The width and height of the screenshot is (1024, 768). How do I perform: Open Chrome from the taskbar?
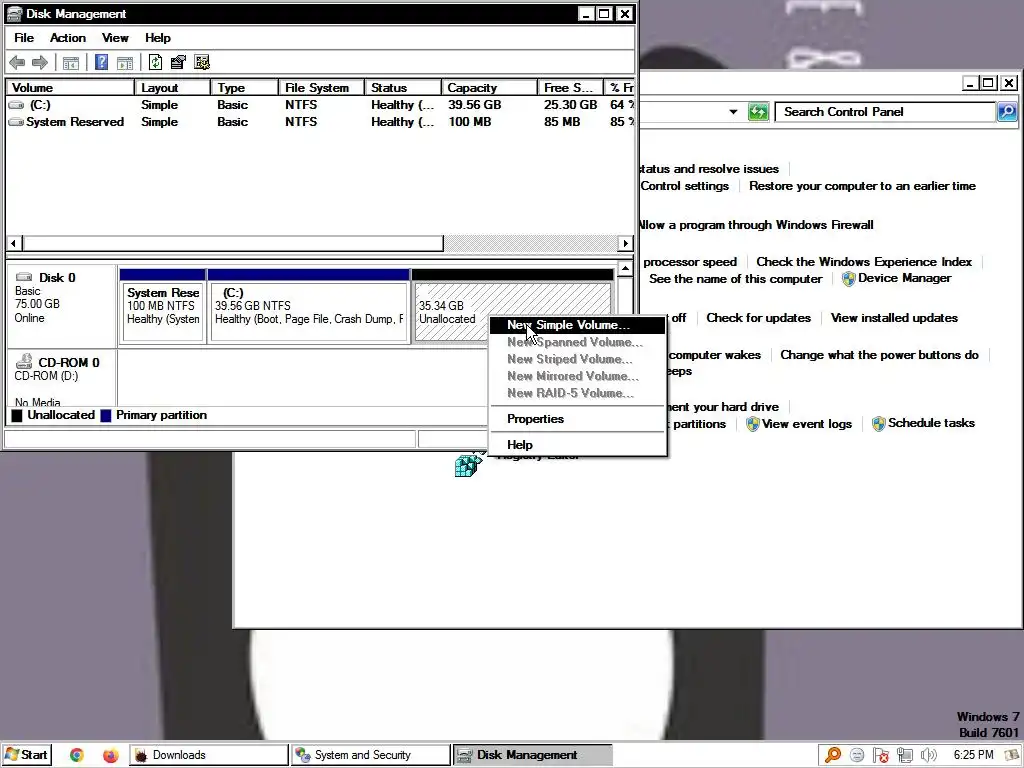click(x=77, y=755)
